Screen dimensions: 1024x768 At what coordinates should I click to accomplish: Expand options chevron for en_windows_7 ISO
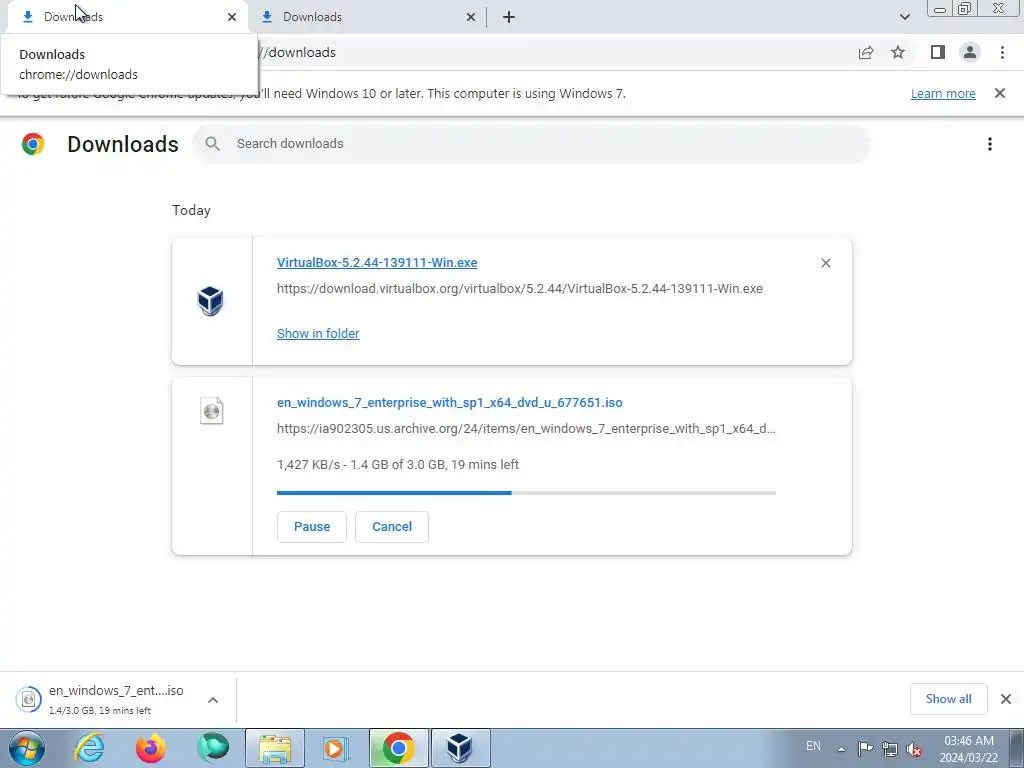(213, 700)
